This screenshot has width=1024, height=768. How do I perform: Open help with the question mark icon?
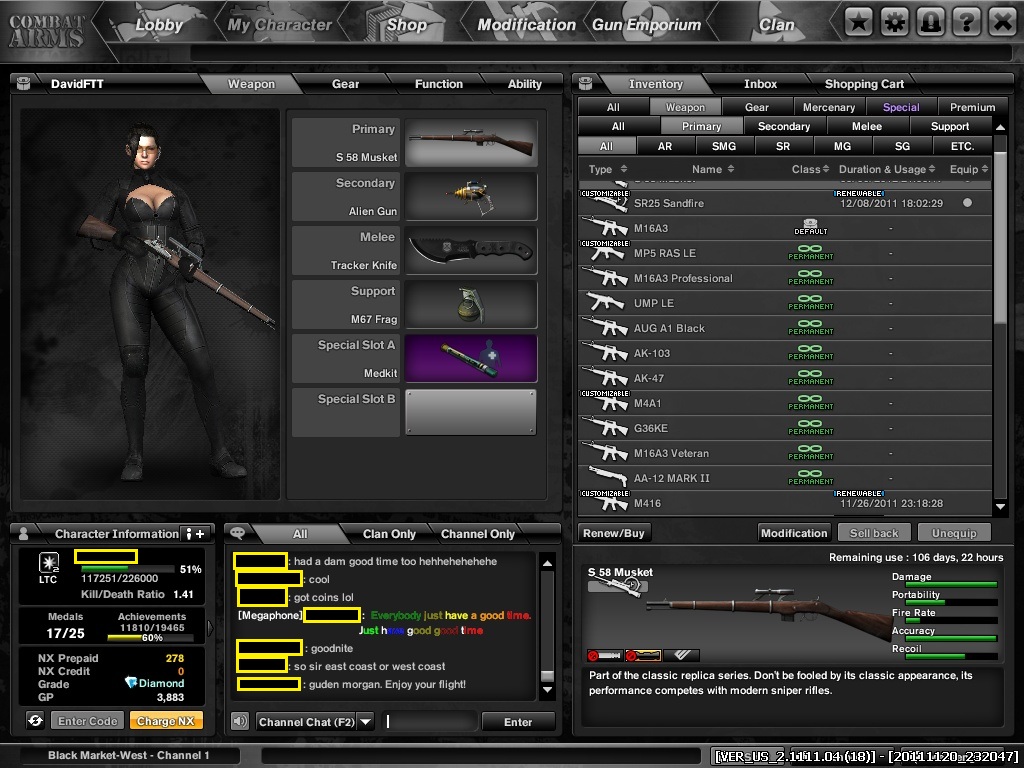coord(966,23)
